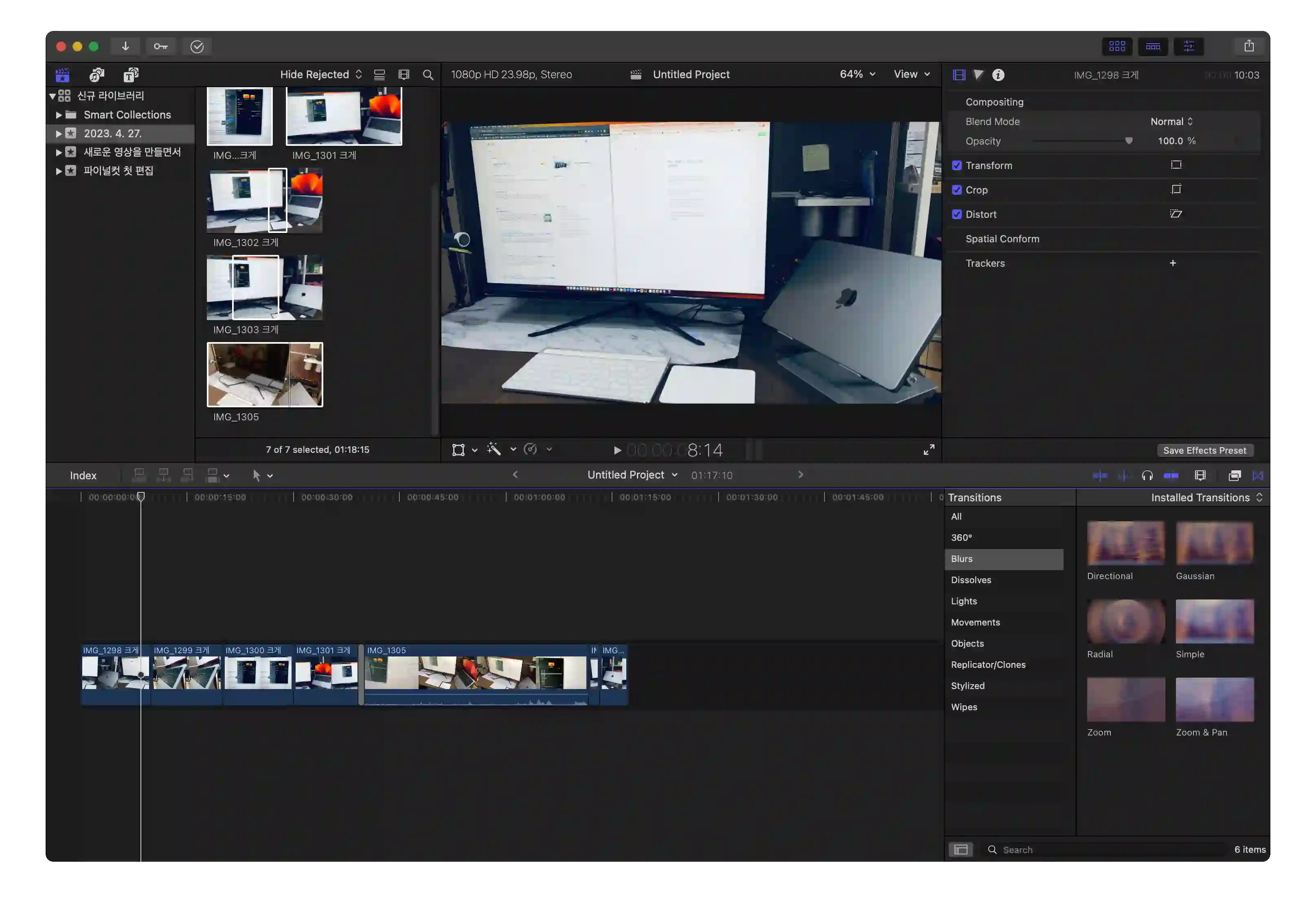Click the Save Effects Preset button
This screenshot has width=1316, height=922.
[1204, 451]
